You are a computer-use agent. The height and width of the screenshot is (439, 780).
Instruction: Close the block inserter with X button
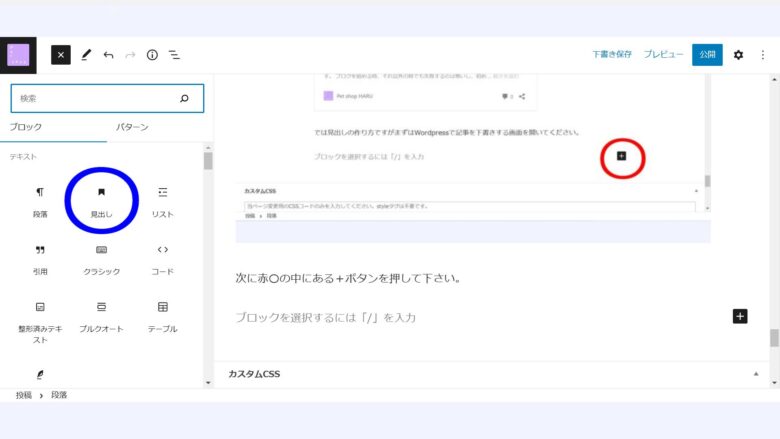(61, 55)
